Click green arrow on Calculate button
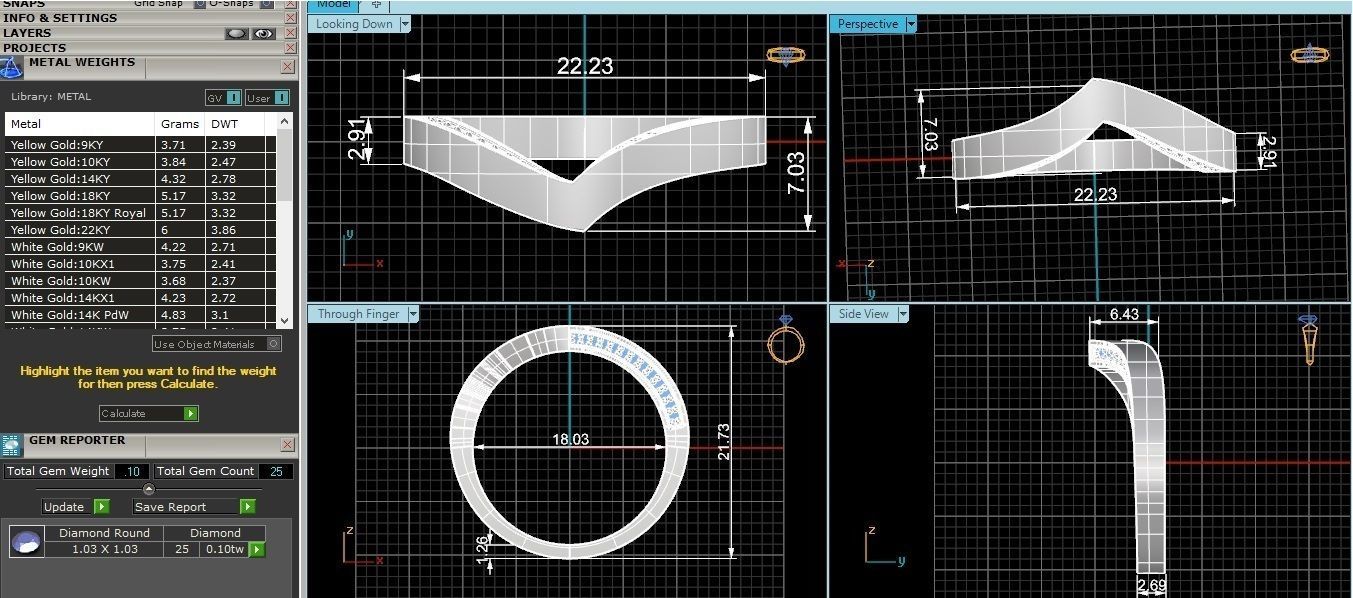The width and height of the screenshot is (1353, 598). click(190, 413)
